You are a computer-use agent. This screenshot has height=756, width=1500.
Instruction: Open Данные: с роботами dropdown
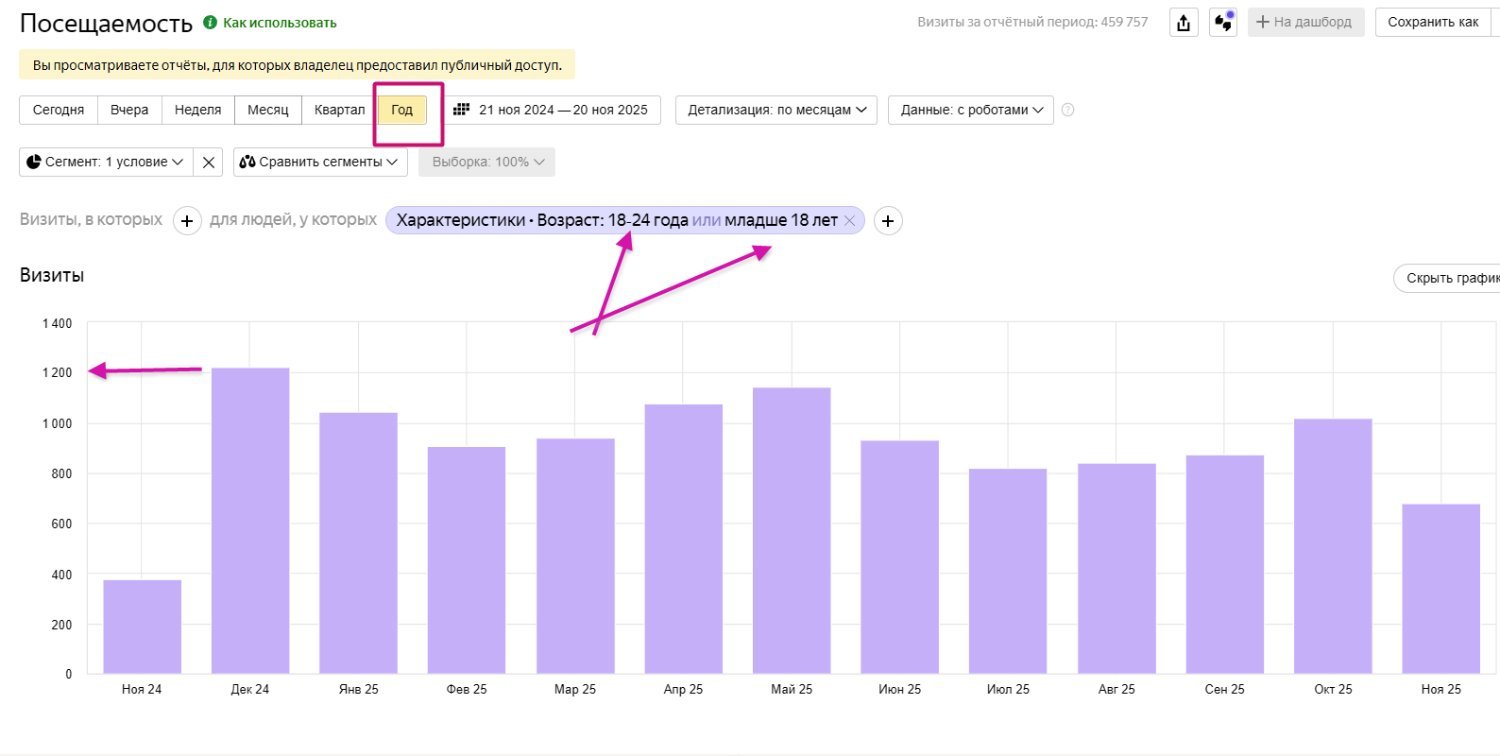point(970,110)
